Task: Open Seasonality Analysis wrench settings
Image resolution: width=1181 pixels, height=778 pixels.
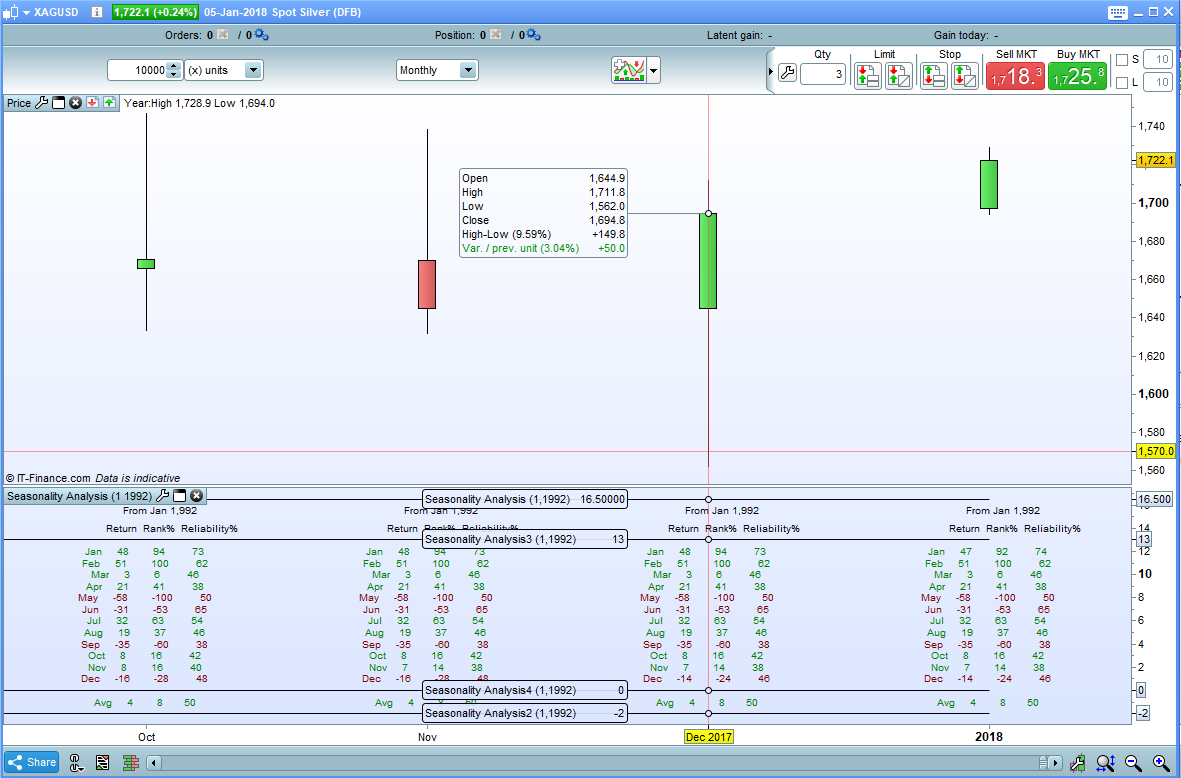Action: [163, 496]
